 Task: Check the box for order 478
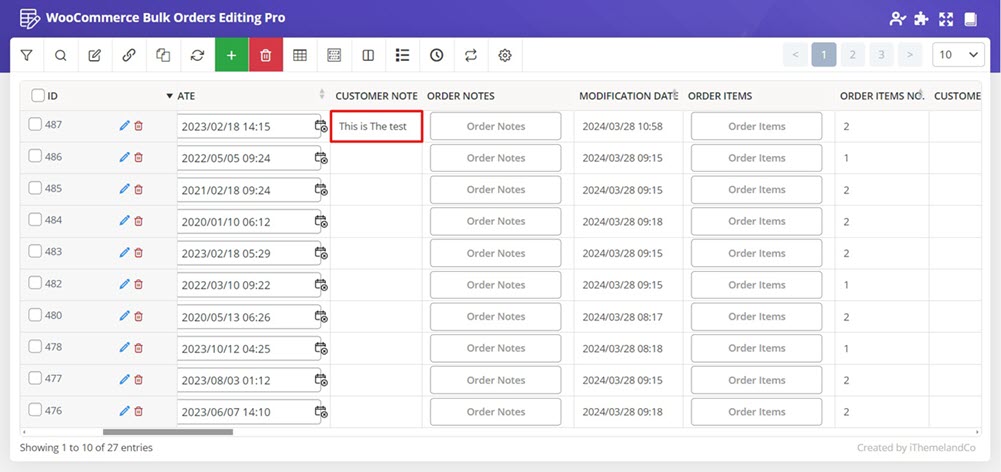34,347
